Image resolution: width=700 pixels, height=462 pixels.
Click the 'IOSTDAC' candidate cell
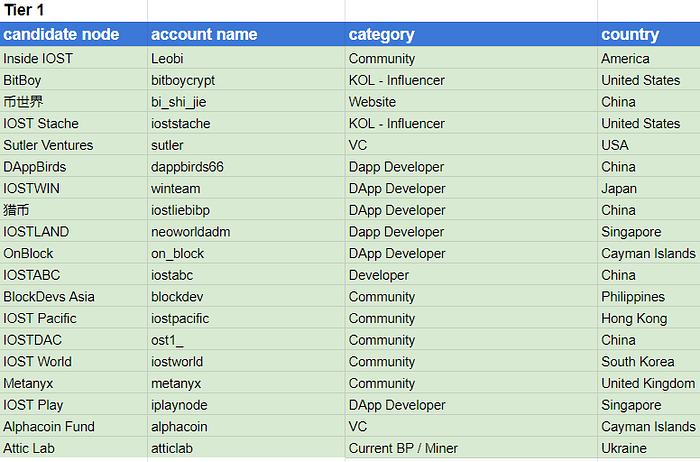pyautogui.click(x=74, y=340)
